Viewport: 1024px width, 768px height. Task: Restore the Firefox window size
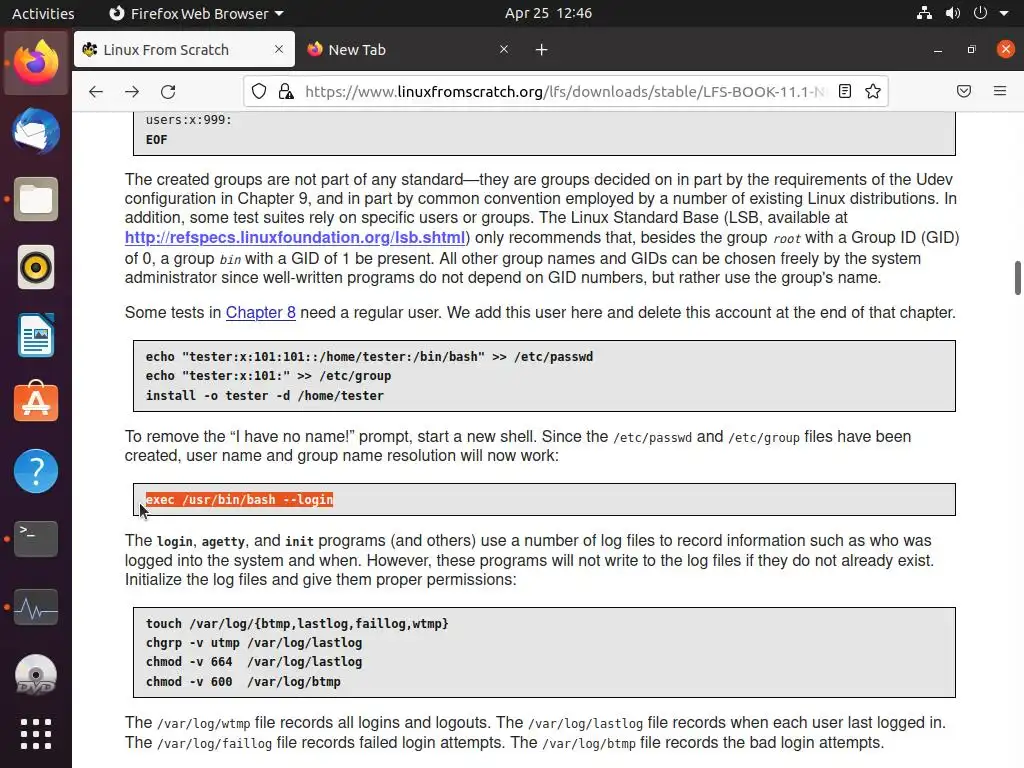(972, 50)
